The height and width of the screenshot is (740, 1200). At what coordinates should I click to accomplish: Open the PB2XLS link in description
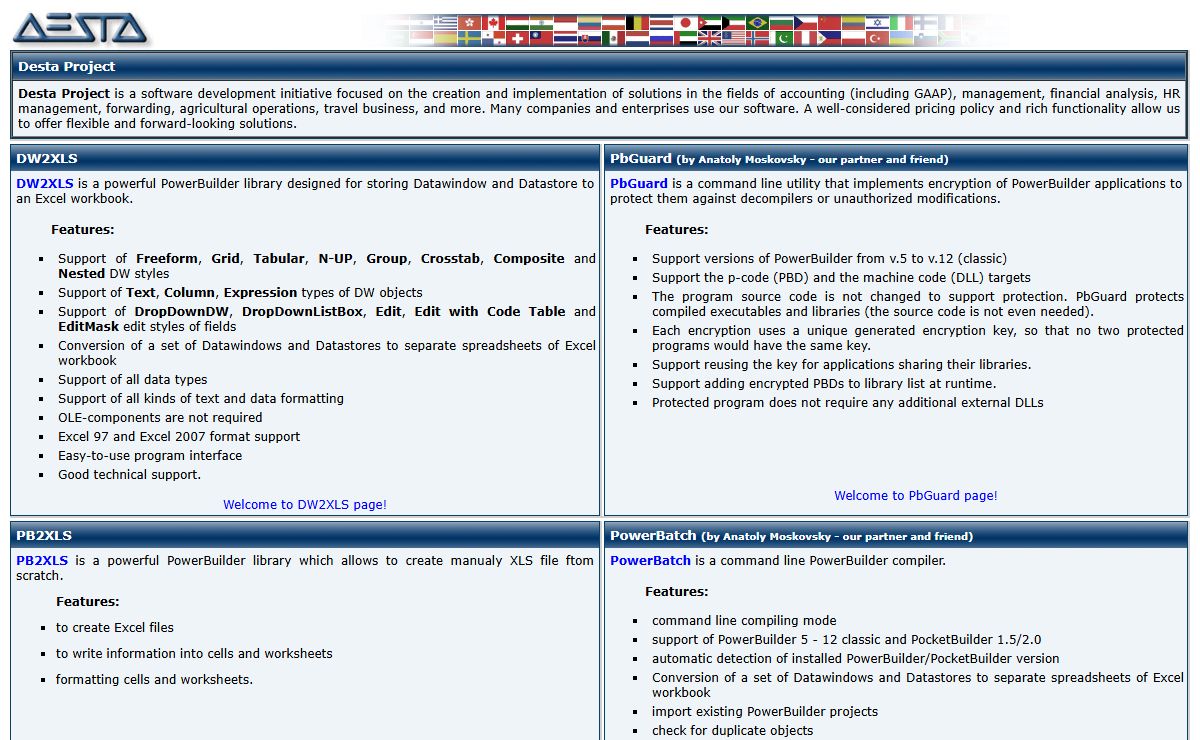[x=42, y=560]
